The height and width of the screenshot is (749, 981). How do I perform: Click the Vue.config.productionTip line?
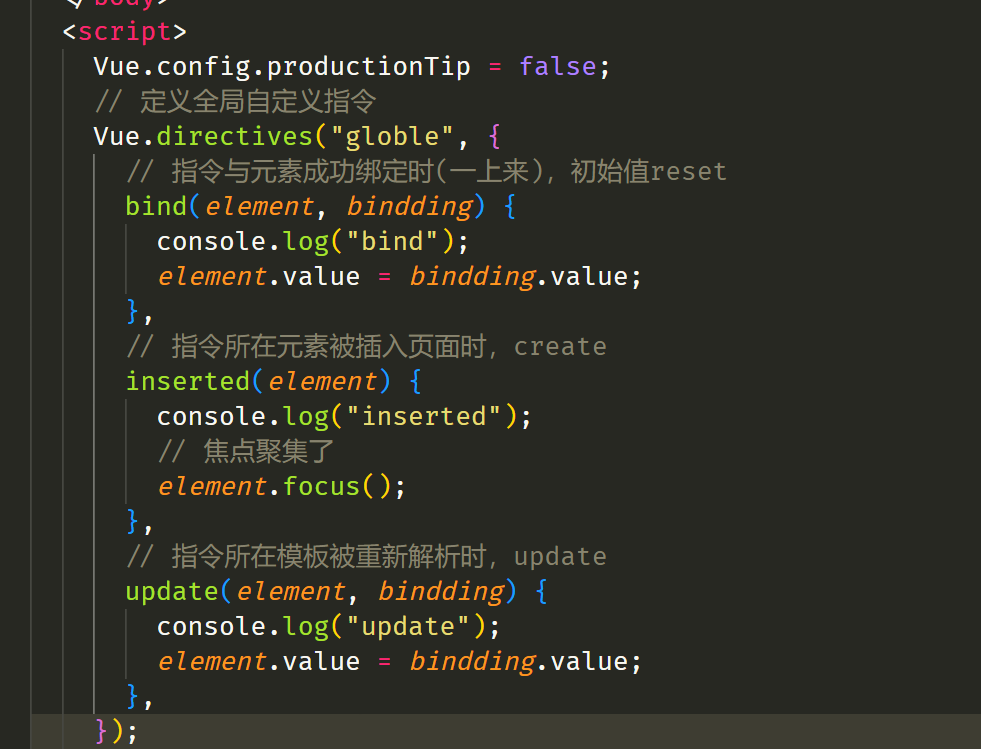(351, 66)
